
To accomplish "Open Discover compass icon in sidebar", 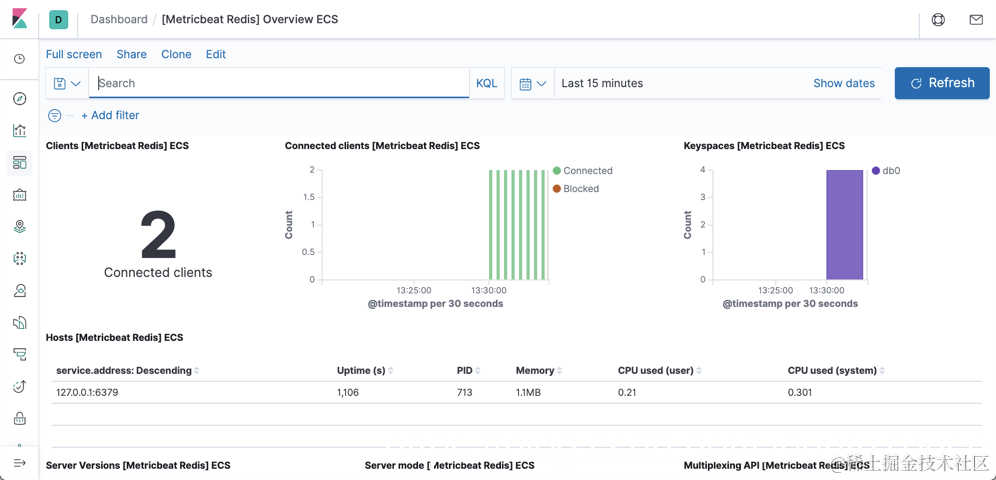I will click(20, 98).
